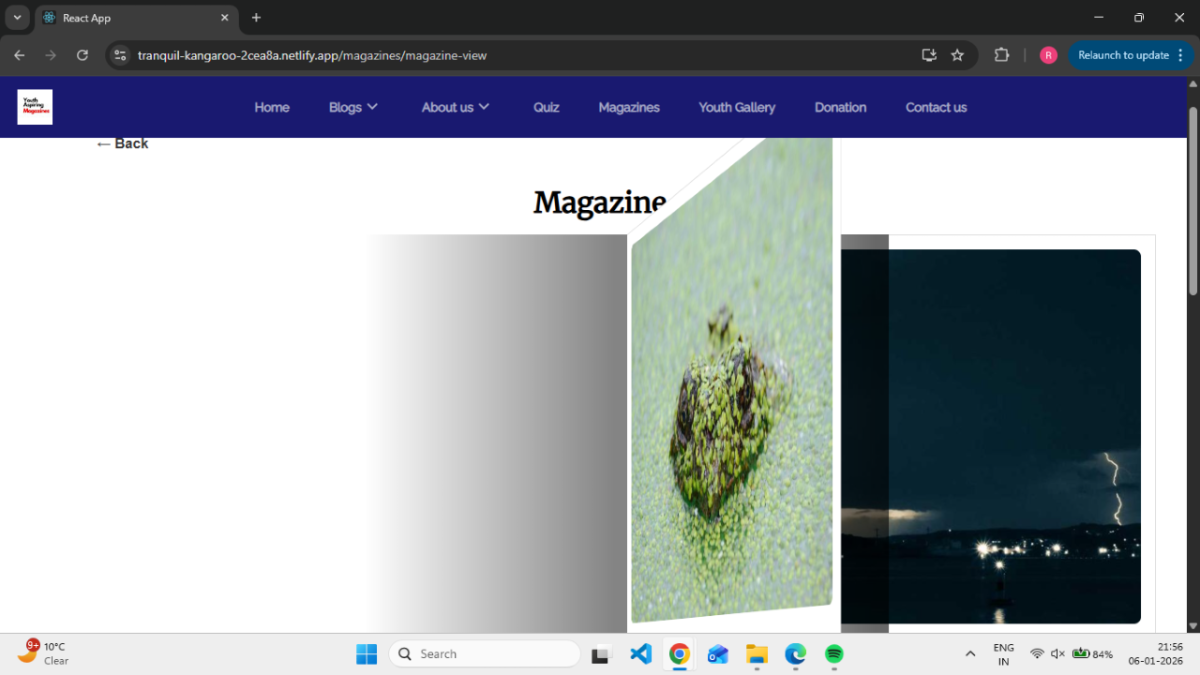Expand the Blogs dropdown menu
This screenshot has height=675, width=1200.
pyautogui.click(x=353, y=107)
